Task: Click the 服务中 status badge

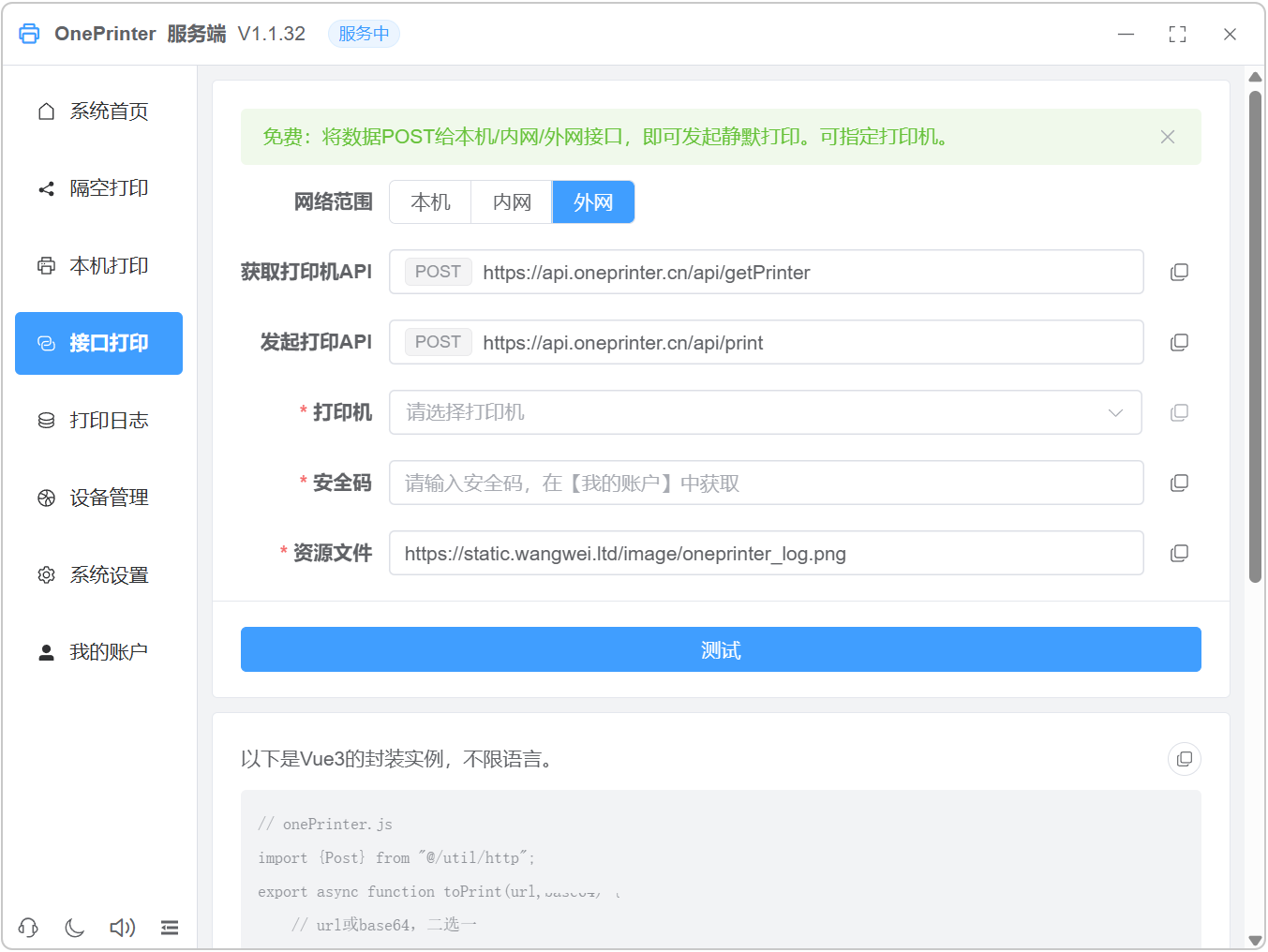Action: point(364,34)
